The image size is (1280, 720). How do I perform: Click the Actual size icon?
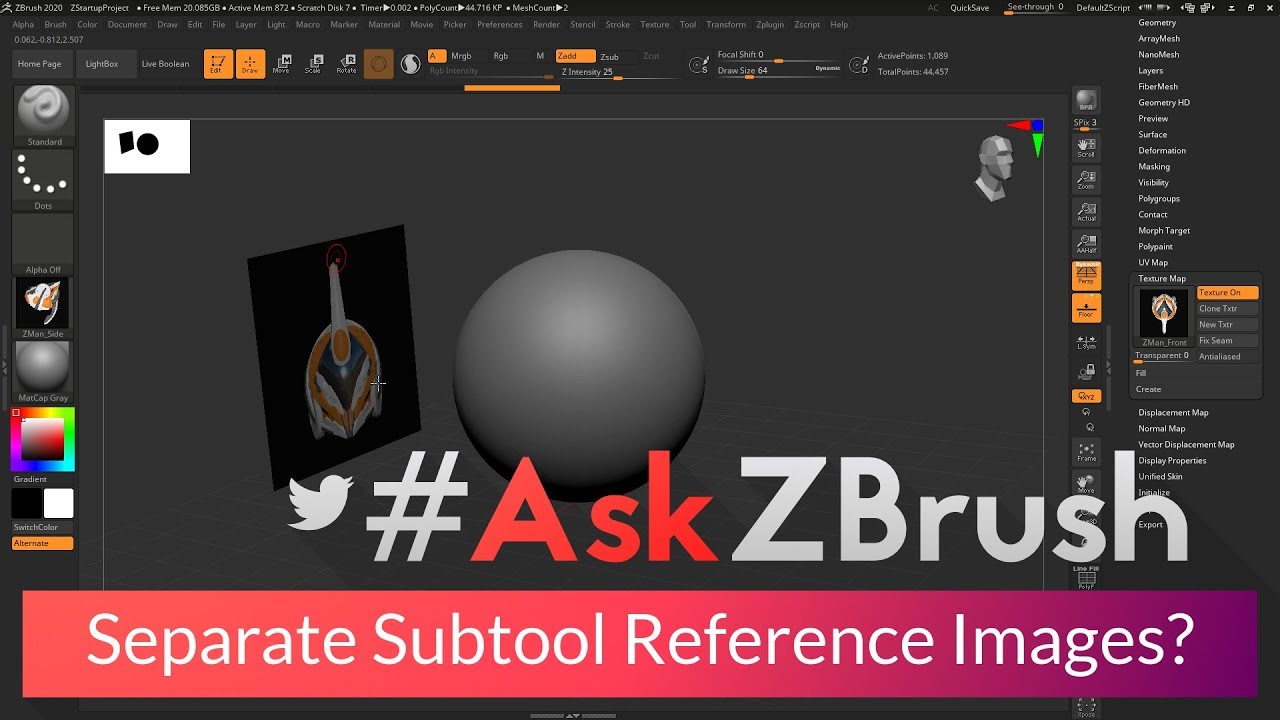tap(1086, 212)
